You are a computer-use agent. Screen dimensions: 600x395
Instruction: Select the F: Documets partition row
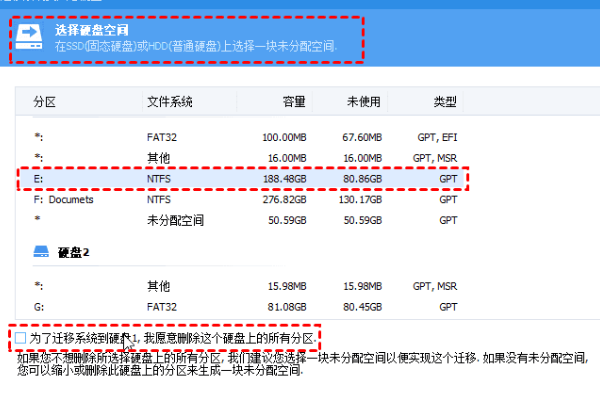tap(242, 199)
